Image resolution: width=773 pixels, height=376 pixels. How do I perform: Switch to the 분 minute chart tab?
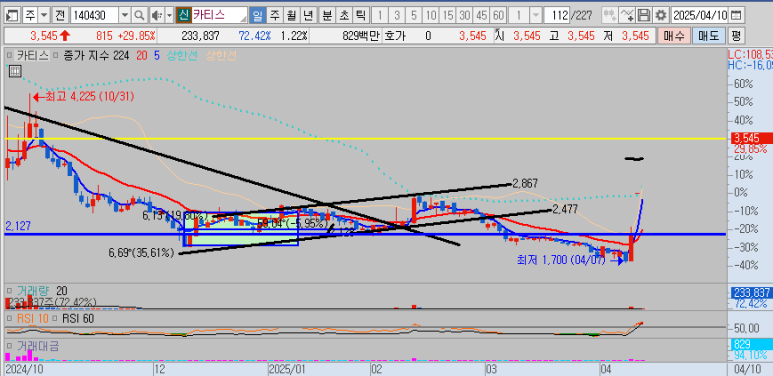pyautogui.click(x=327, y=15)
